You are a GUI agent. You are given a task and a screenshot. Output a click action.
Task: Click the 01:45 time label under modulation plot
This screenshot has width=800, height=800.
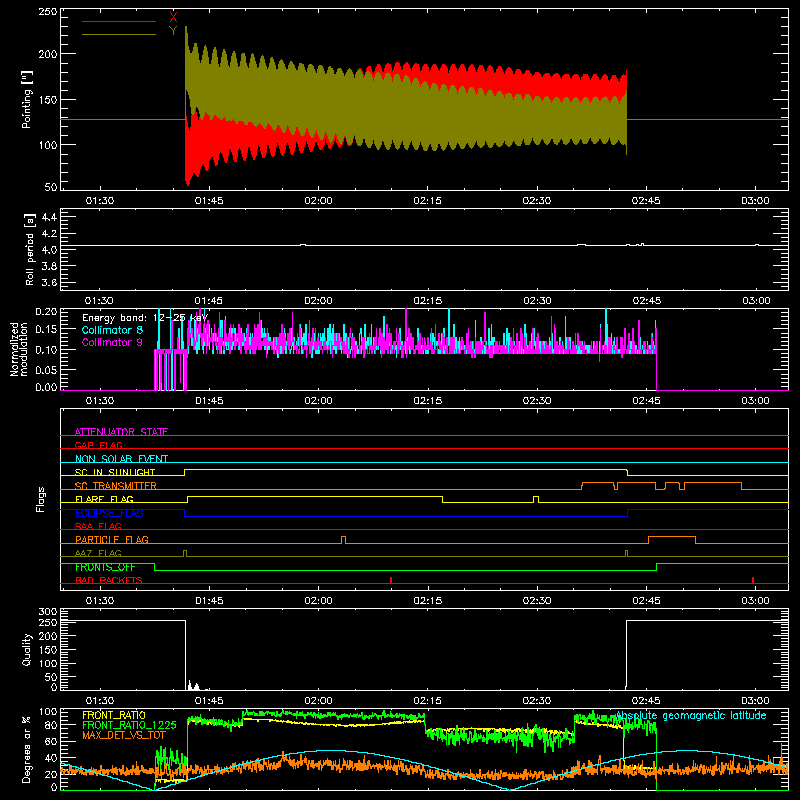[x=209, y=401]
